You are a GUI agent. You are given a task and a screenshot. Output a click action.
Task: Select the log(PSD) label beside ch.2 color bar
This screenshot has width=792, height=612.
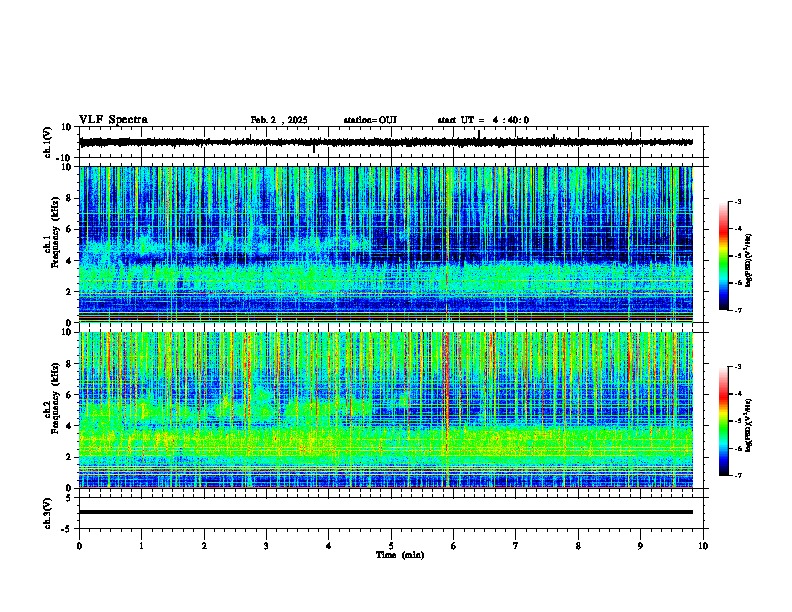point(749,425)
